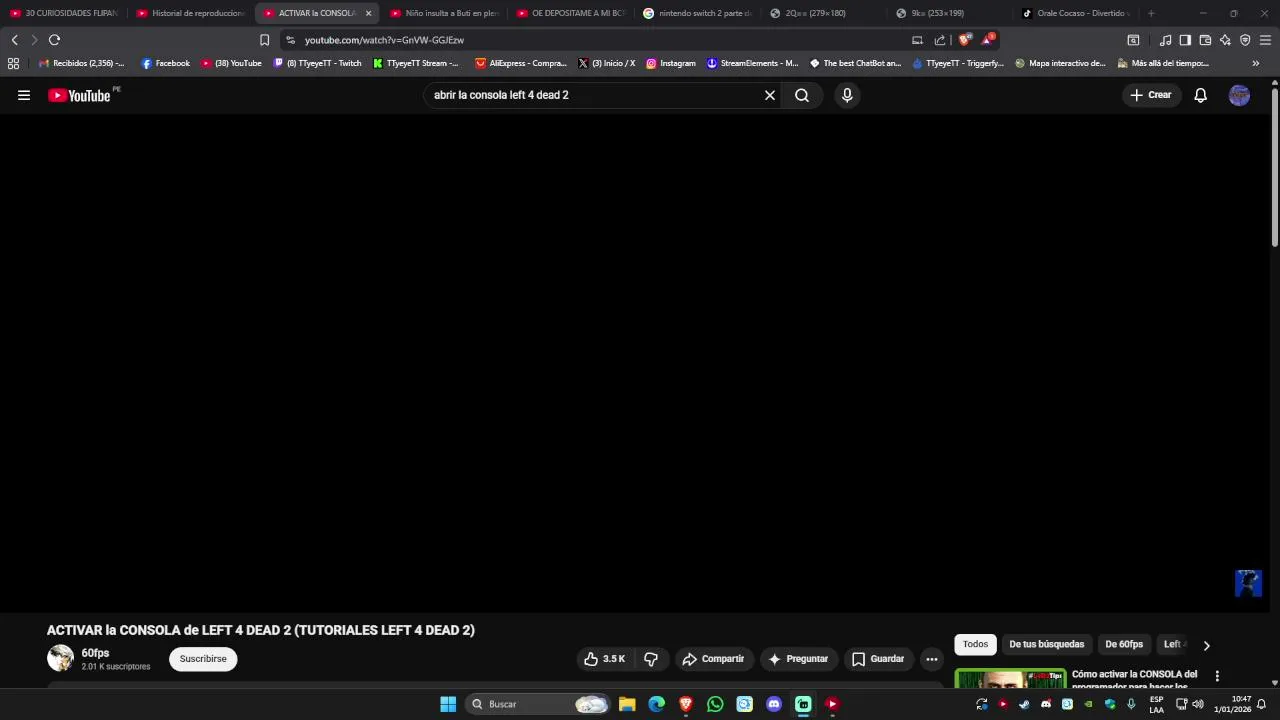Open a new browser tab

pyautogui.click(x=1151, y=13)
